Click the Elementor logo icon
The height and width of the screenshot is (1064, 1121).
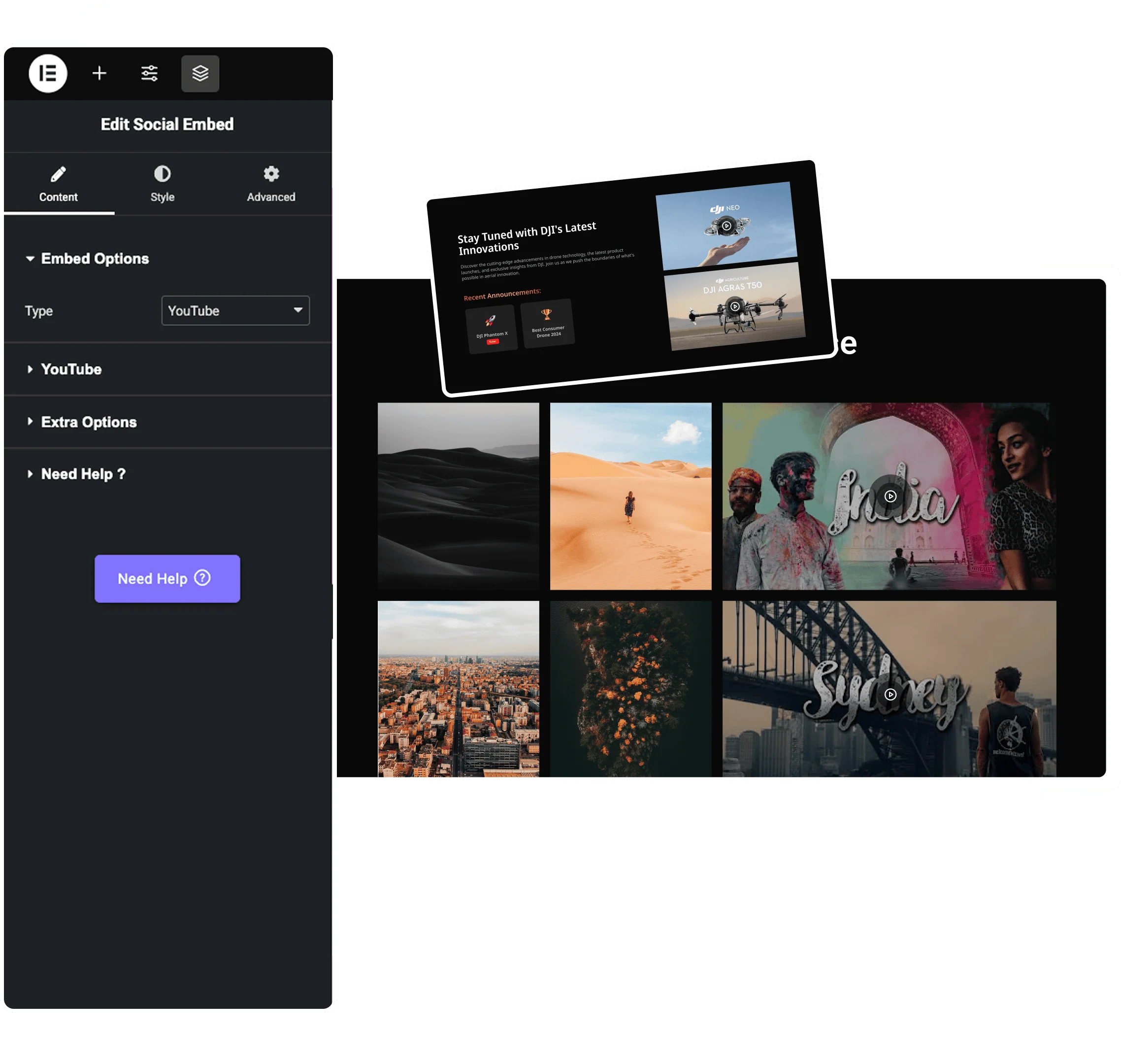point(48,73)
